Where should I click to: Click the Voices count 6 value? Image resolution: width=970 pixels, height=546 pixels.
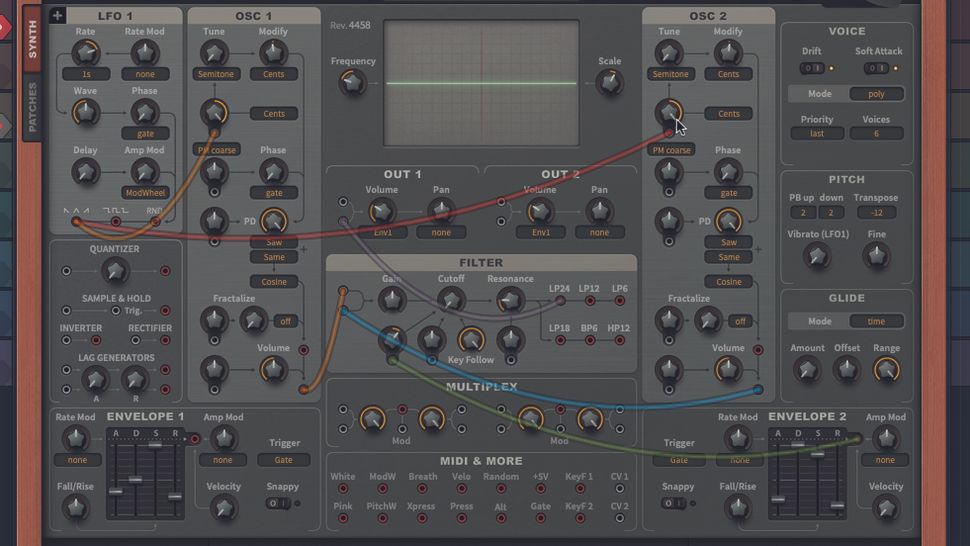pyautogui.click(x=876, y=134)
